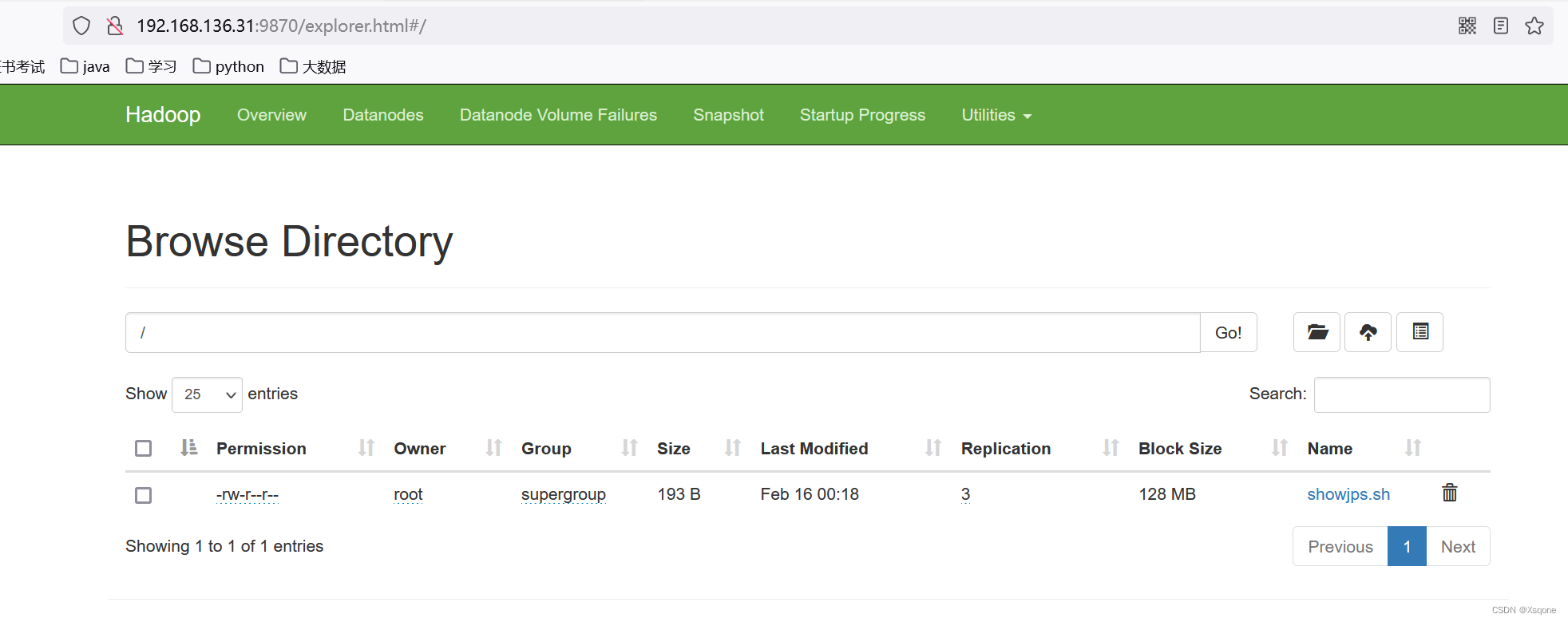Expand the Utilities dropdown menu
The height and width of the screenshot is (622, 1568).
point(996,115)
